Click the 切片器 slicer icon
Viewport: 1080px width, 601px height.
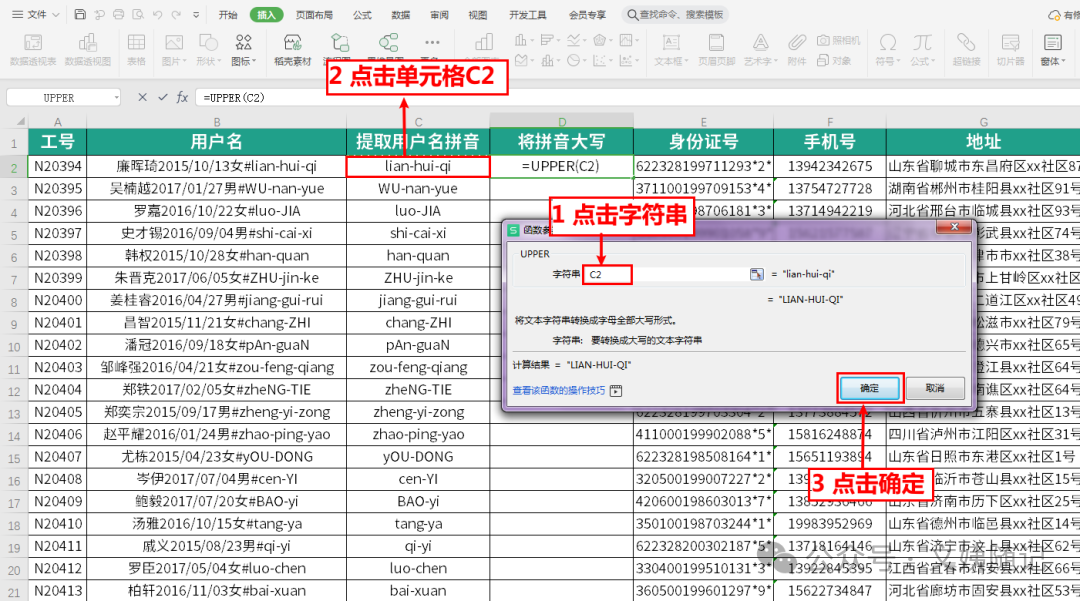[1010, 43]
